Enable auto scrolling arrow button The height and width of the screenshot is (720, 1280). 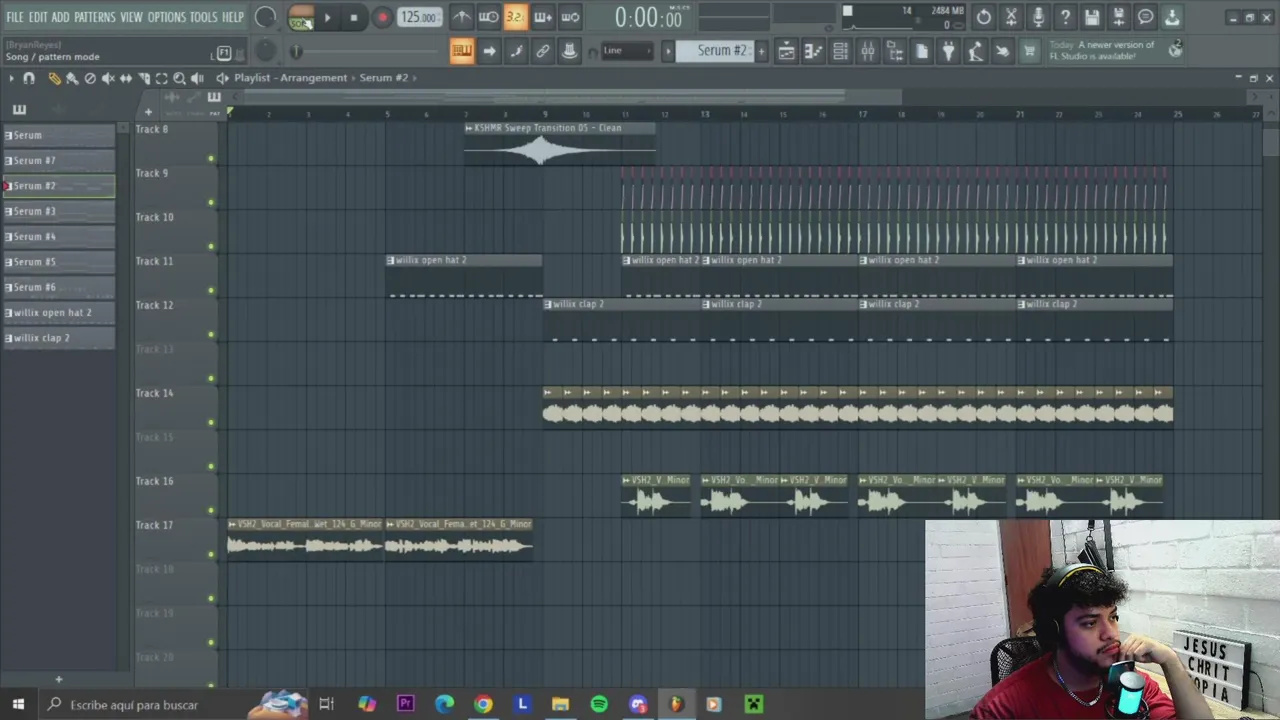pos(489,51)
